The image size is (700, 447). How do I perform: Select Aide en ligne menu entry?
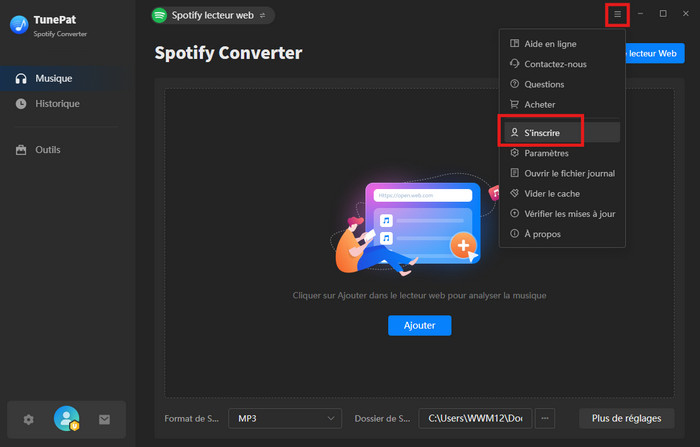point(562,44)
